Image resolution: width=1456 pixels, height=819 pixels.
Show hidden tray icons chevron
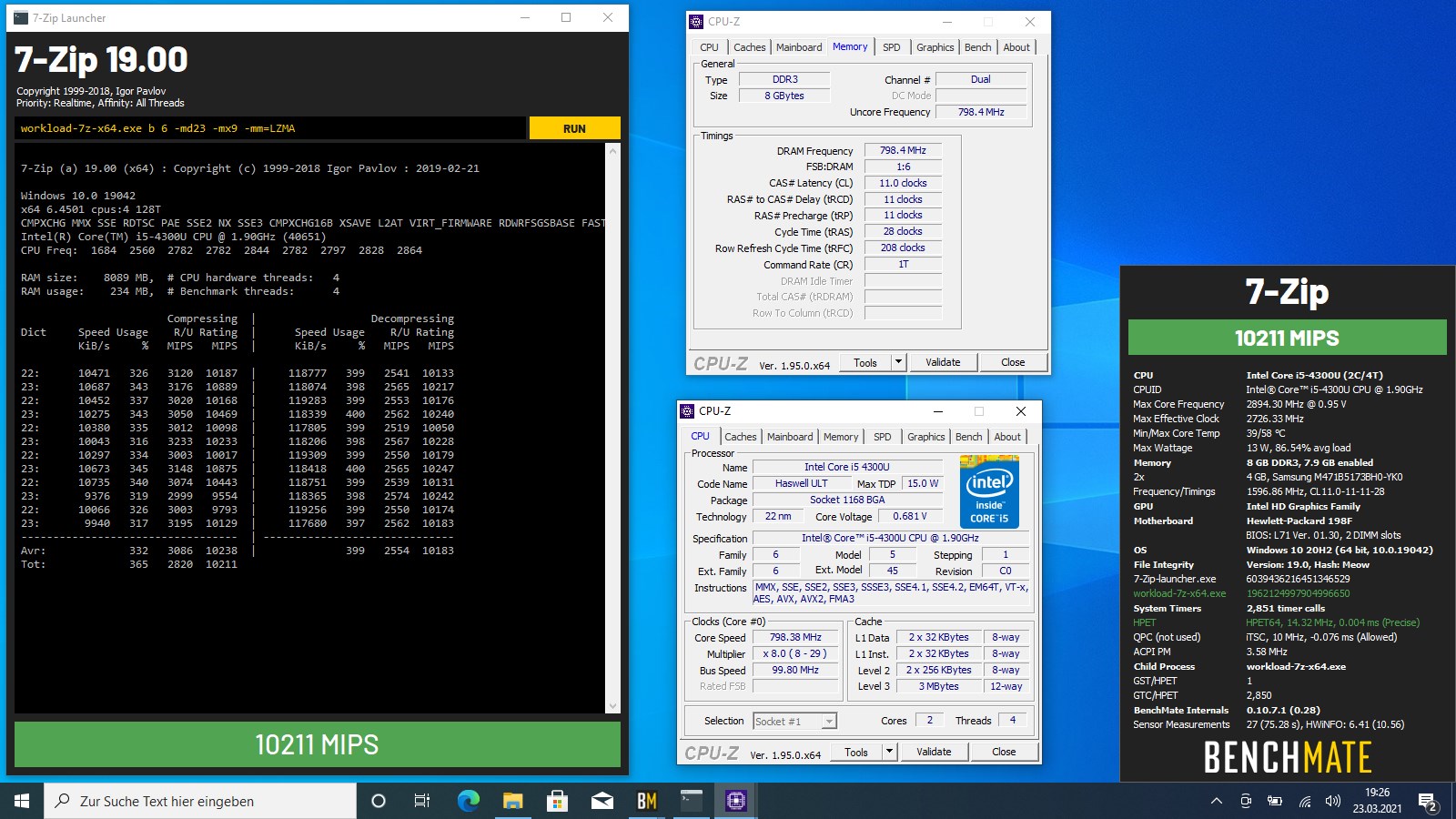tap(1216, 801)
